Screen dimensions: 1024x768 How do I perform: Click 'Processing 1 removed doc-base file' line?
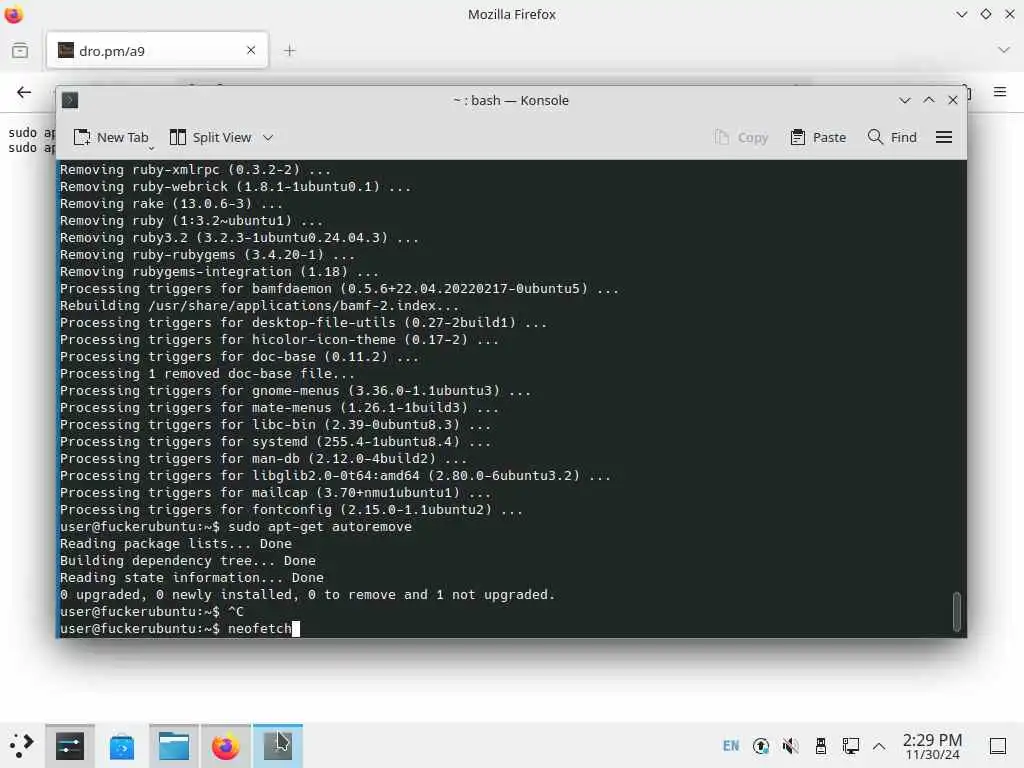point(207,373)
